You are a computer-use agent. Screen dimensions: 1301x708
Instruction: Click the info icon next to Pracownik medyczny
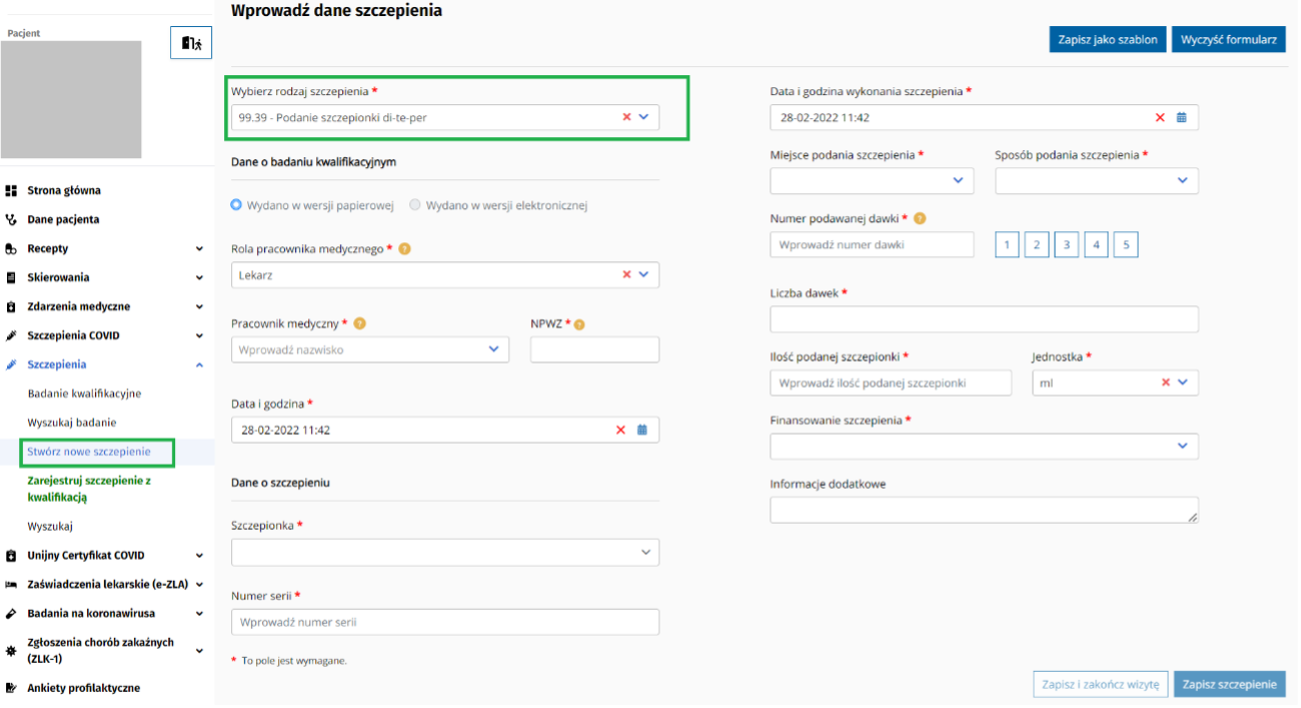360,323
